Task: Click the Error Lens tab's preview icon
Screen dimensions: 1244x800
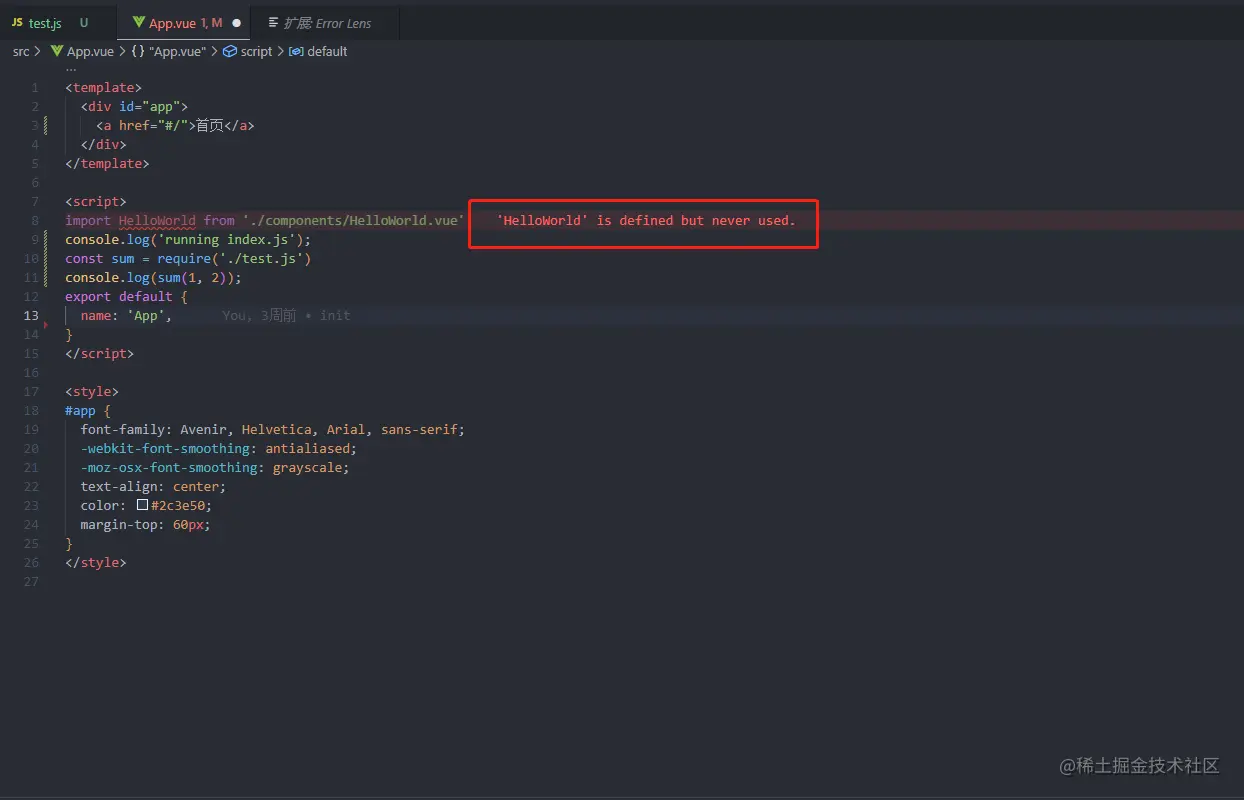Action: [x=273, y=22]
